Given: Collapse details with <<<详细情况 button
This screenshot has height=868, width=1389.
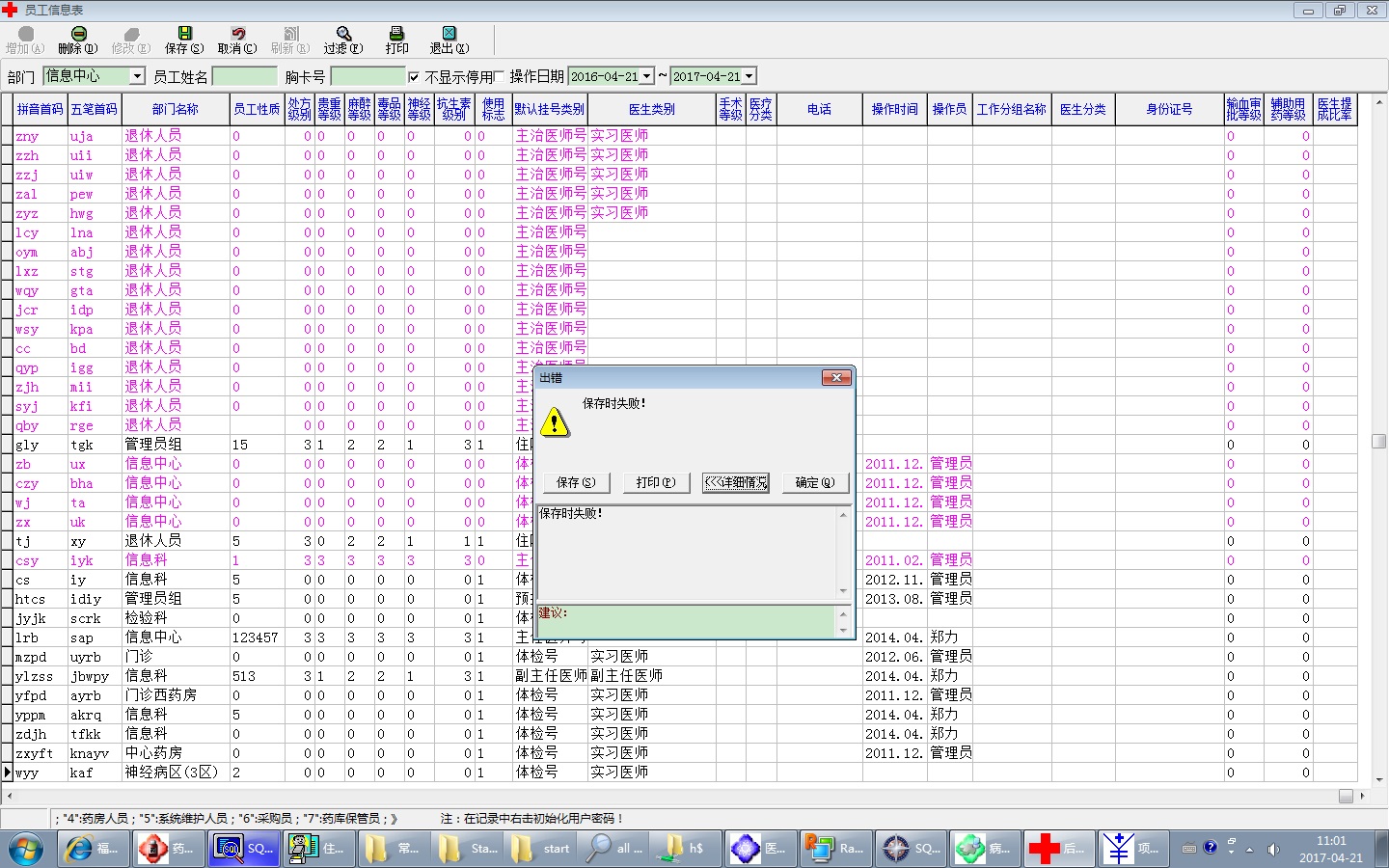Looking at the screenshot, I should [x=736, y=482].
